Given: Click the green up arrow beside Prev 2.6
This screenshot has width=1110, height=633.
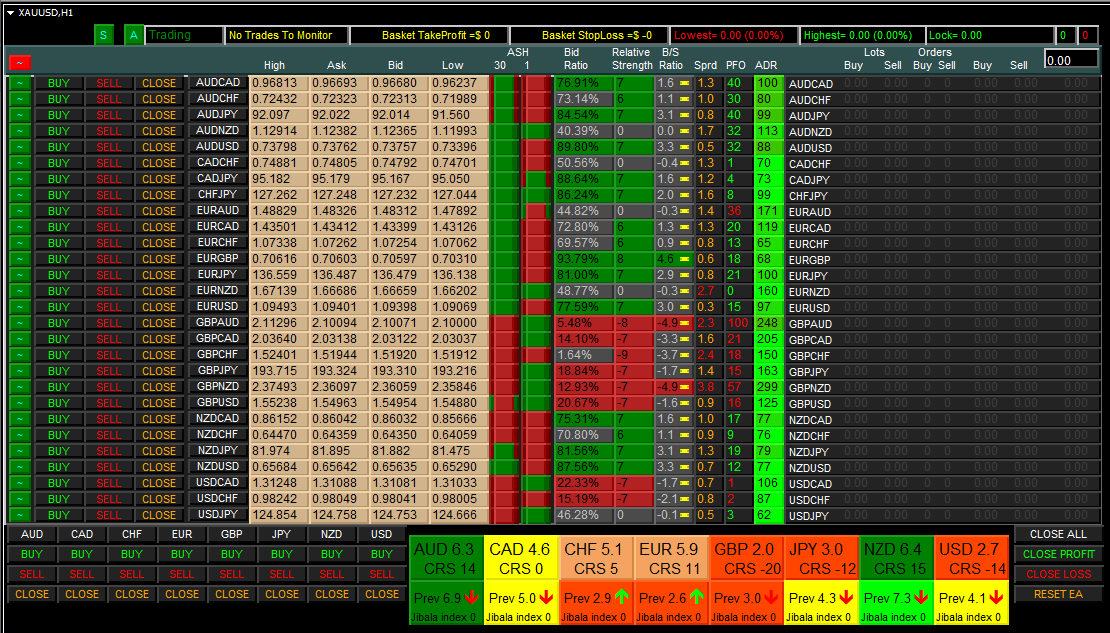Looking at the screenshot, I should [697, 598].
